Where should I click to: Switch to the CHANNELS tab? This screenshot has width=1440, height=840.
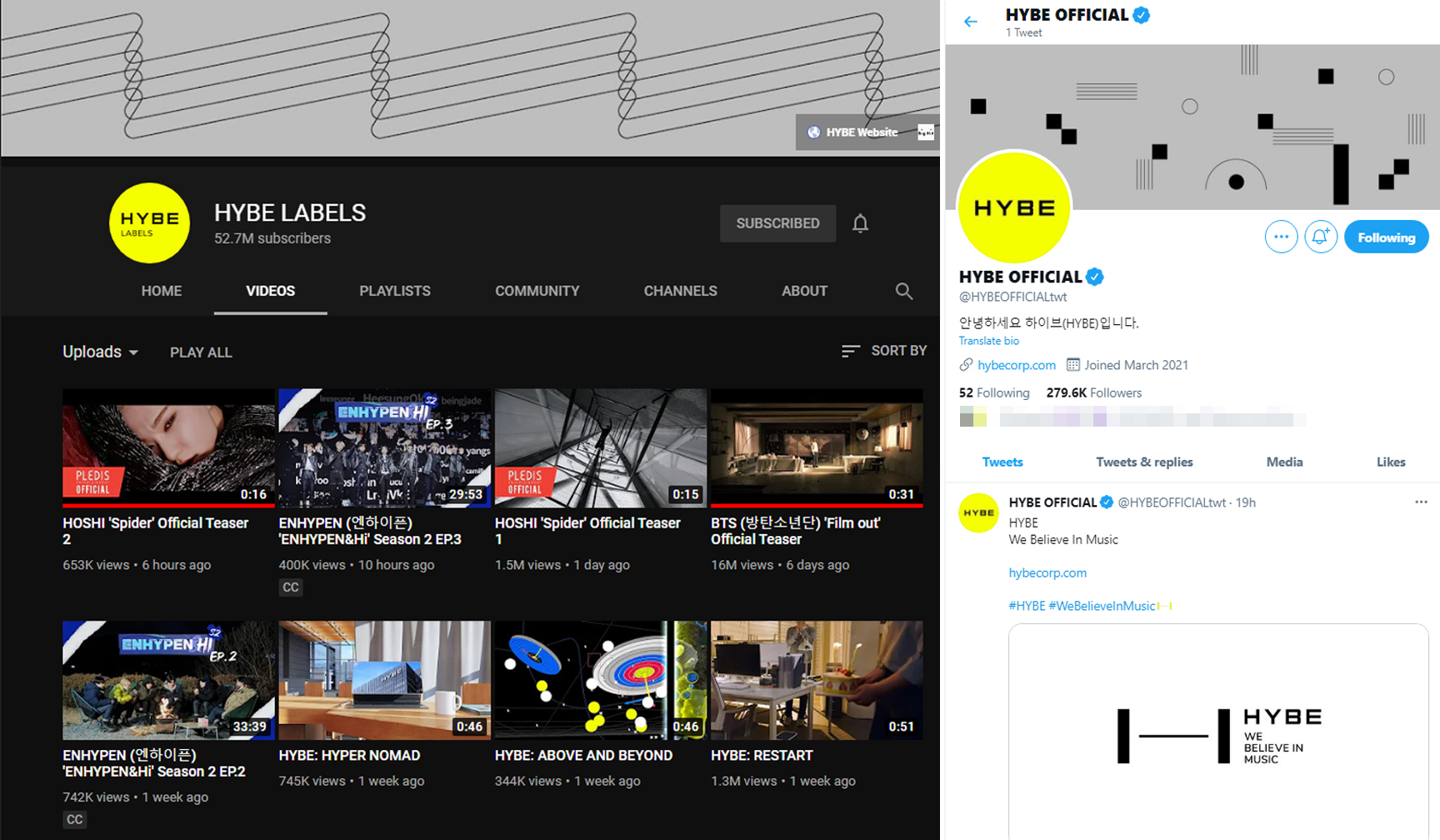(680, 291)
